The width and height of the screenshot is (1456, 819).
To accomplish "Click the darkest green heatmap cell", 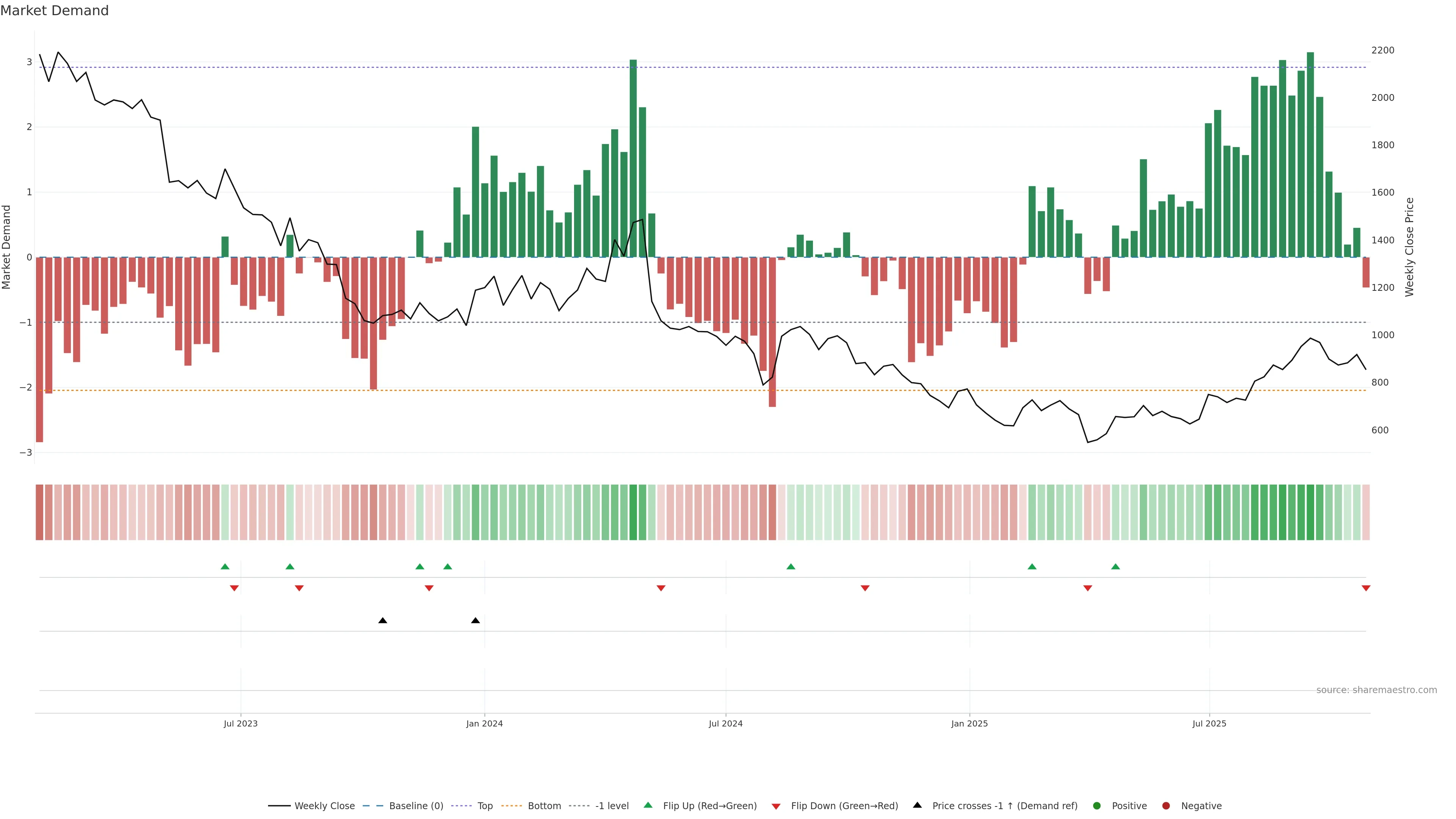I will click(x=1310, y=512).
